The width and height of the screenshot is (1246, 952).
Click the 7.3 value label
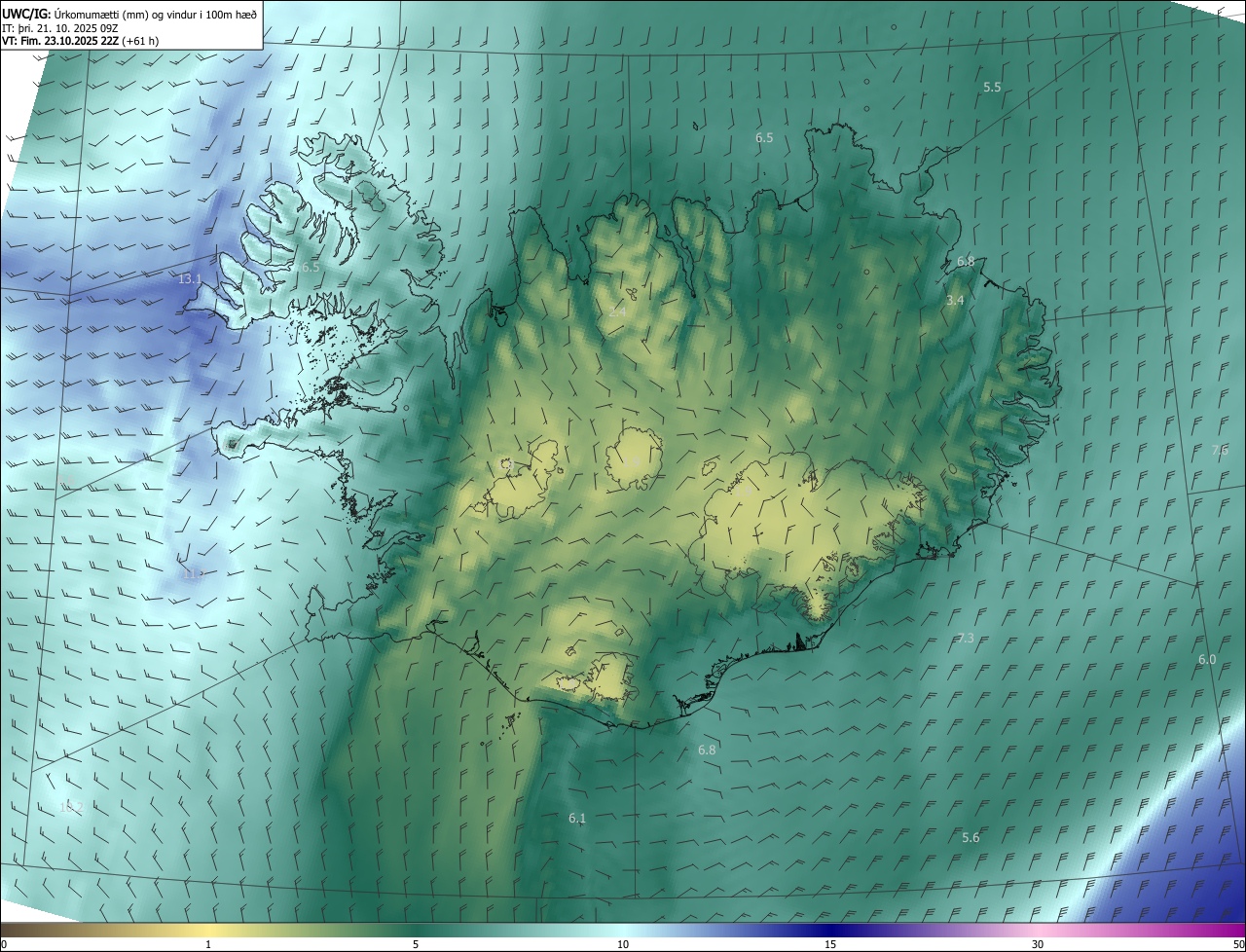[x=965, y=639]
